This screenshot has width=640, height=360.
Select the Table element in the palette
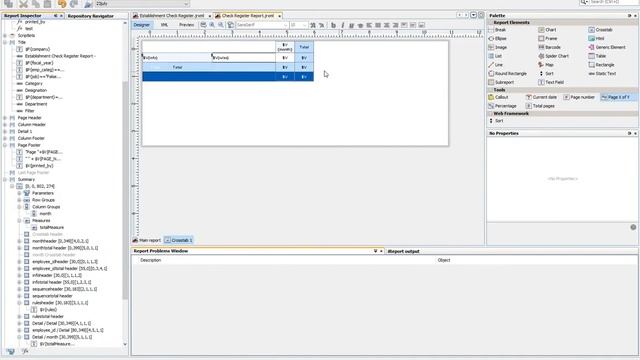click(x=597, y=56)
